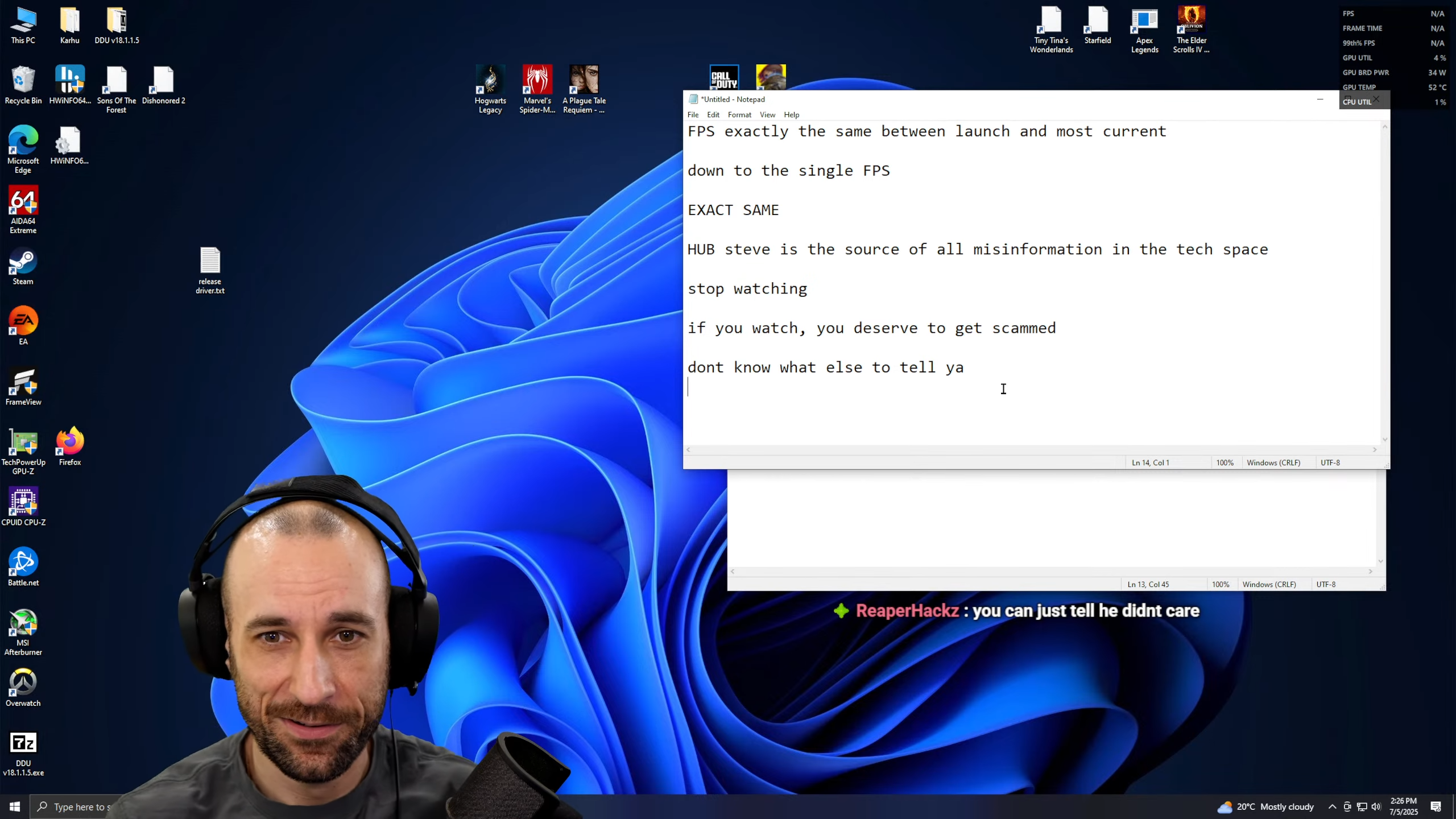The image size is (1456, 819).
Task: Open the Notepad File menu
Action: click(x=693, y=114)
